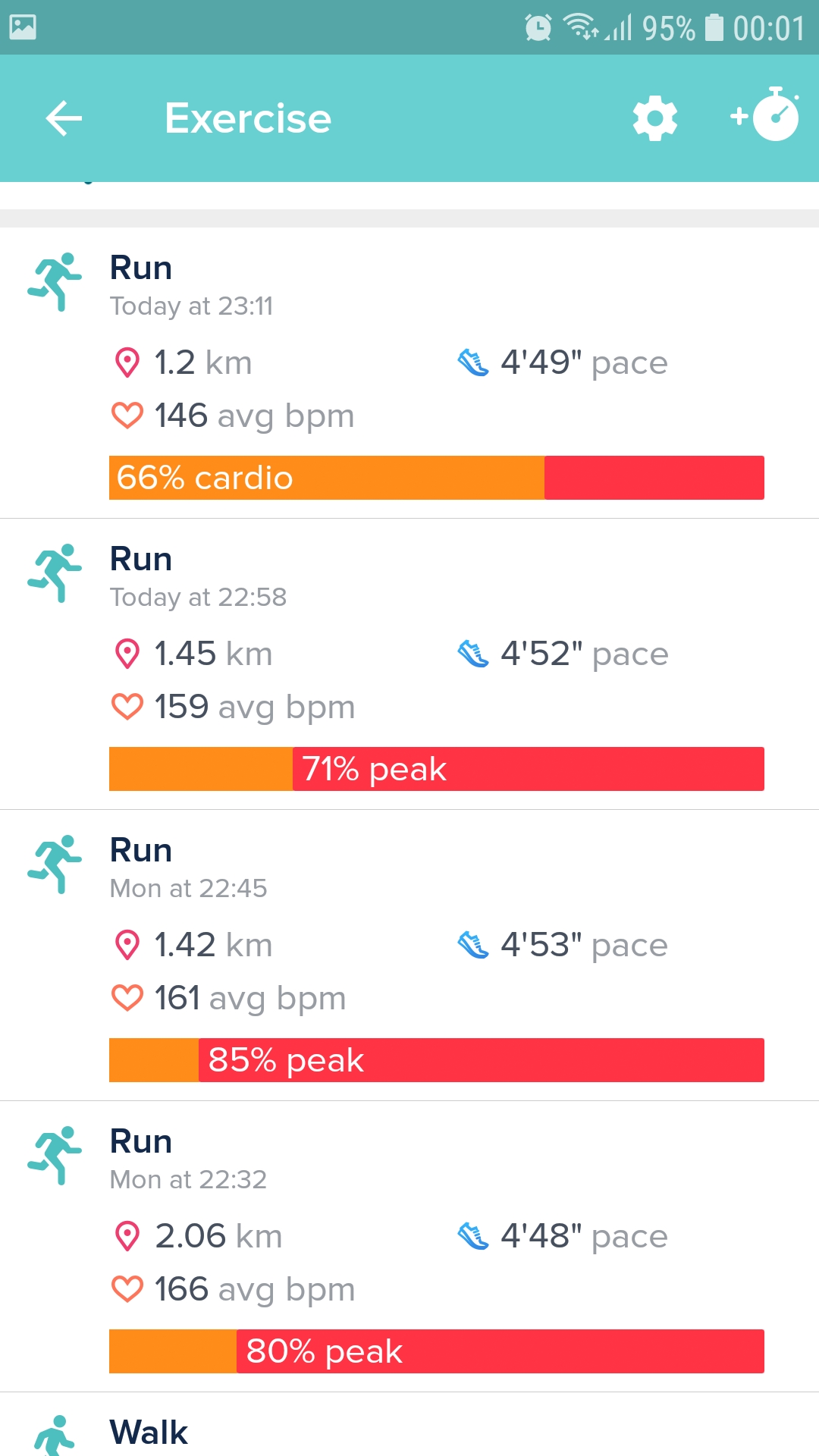819x1456 pixels.
Task: Tap the walking figure icon
Action: click(x=55, y=1436)
